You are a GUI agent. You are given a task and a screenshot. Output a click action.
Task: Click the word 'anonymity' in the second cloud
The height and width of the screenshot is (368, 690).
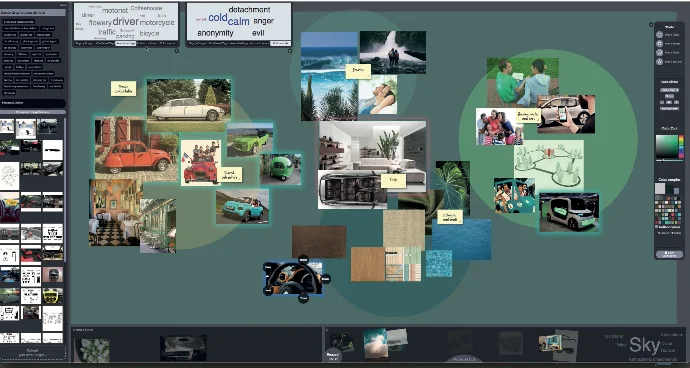[215, 33]
